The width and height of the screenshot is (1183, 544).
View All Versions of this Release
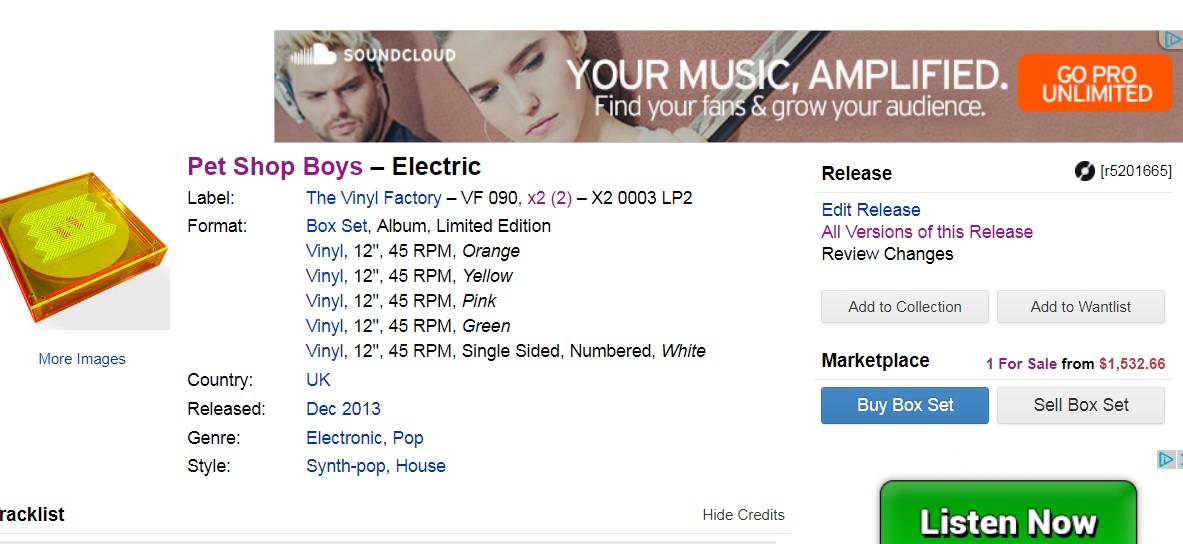926,232
